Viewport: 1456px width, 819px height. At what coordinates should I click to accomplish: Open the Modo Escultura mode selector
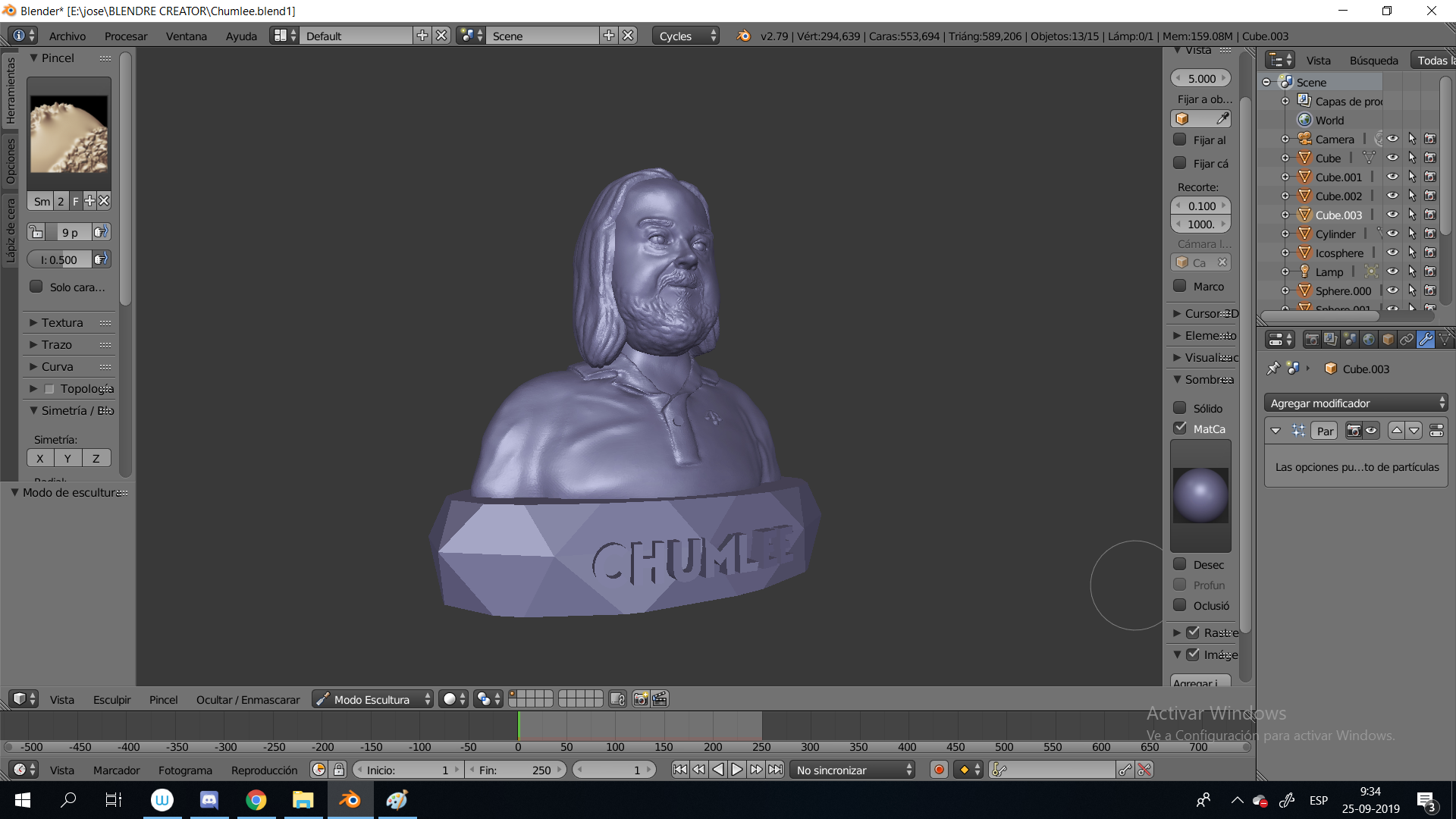click(x=372, y=699)
